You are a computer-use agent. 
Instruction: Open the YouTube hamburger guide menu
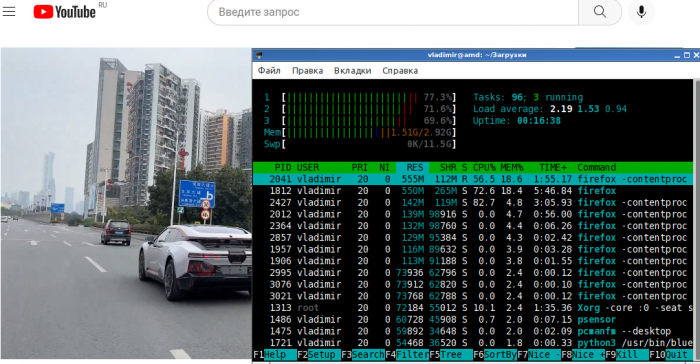[9, 12]
